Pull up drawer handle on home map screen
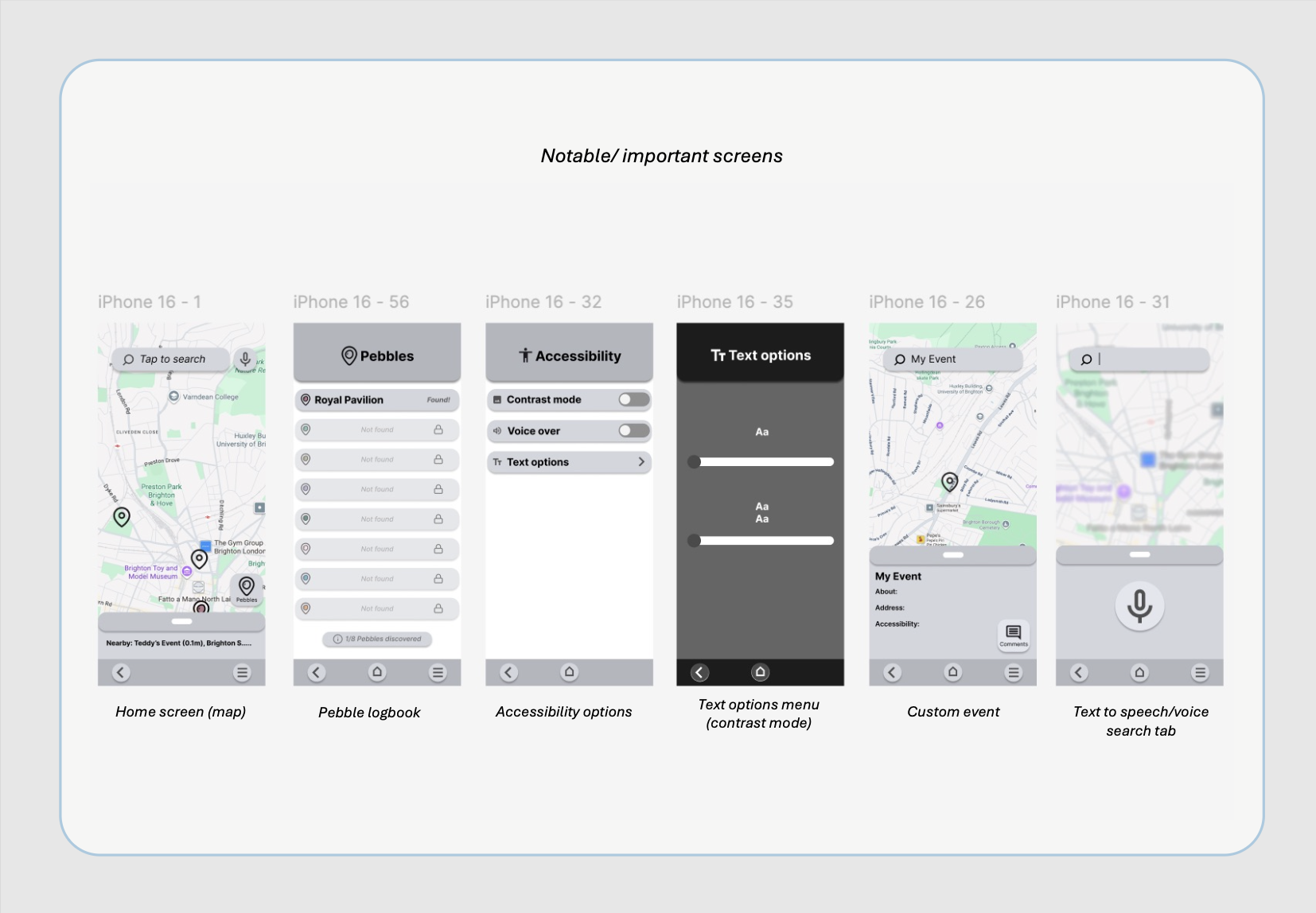The image size is (1316, 913). pos(181,621)
